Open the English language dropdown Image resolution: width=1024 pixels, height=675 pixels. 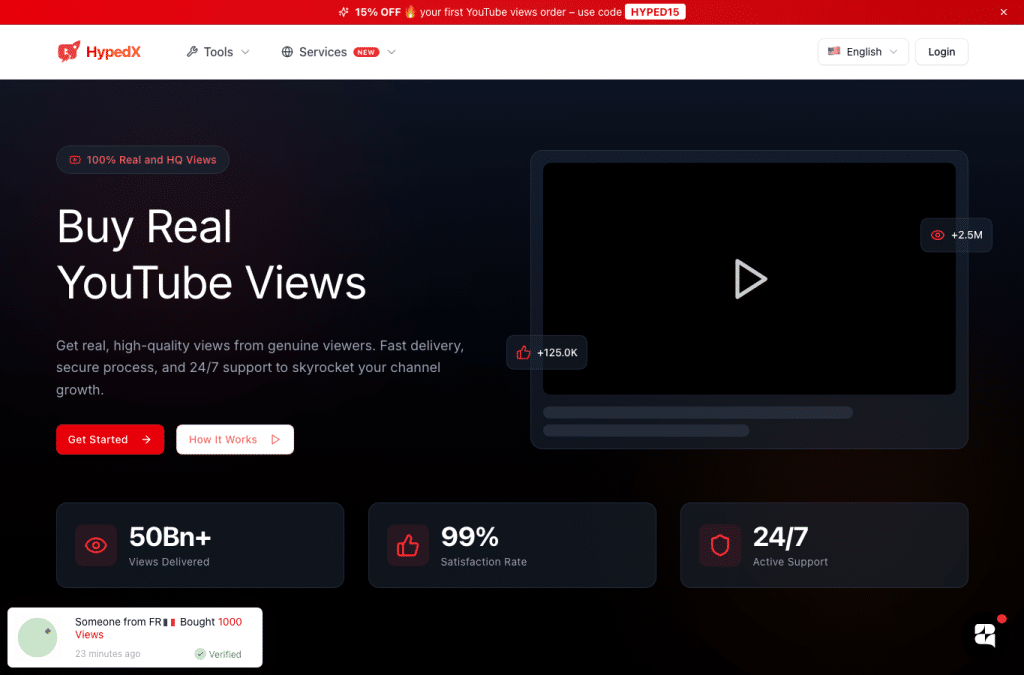(x=863, y=52)
